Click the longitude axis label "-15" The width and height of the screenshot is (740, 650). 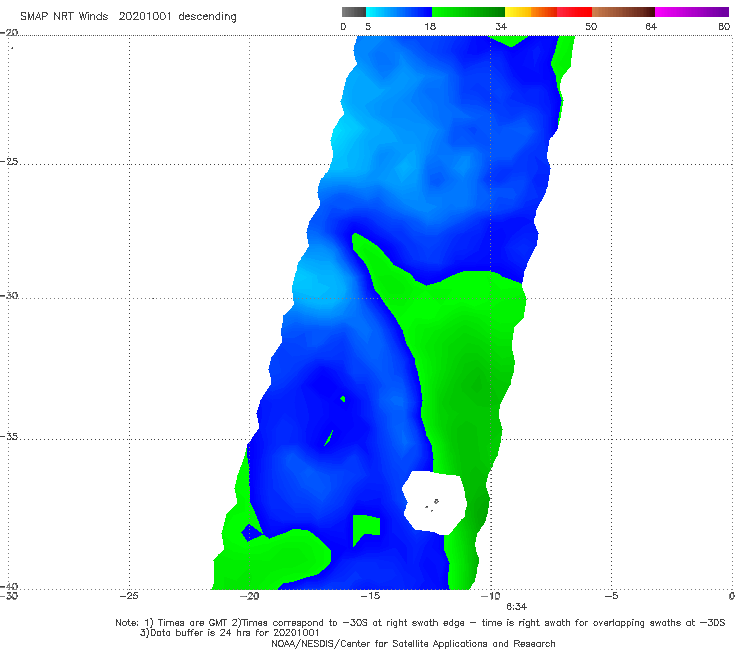370,596
